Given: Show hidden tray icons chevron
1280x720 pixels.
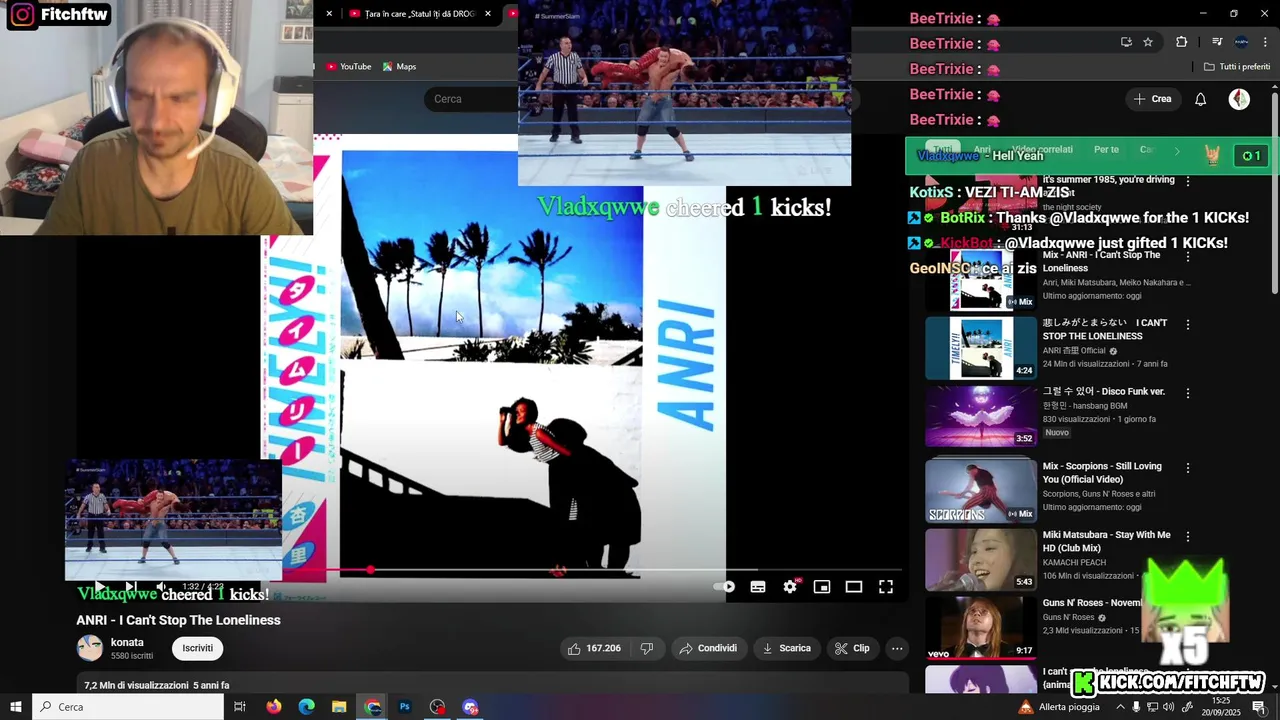Looking at the screenshot, I should click(1120, 707).
